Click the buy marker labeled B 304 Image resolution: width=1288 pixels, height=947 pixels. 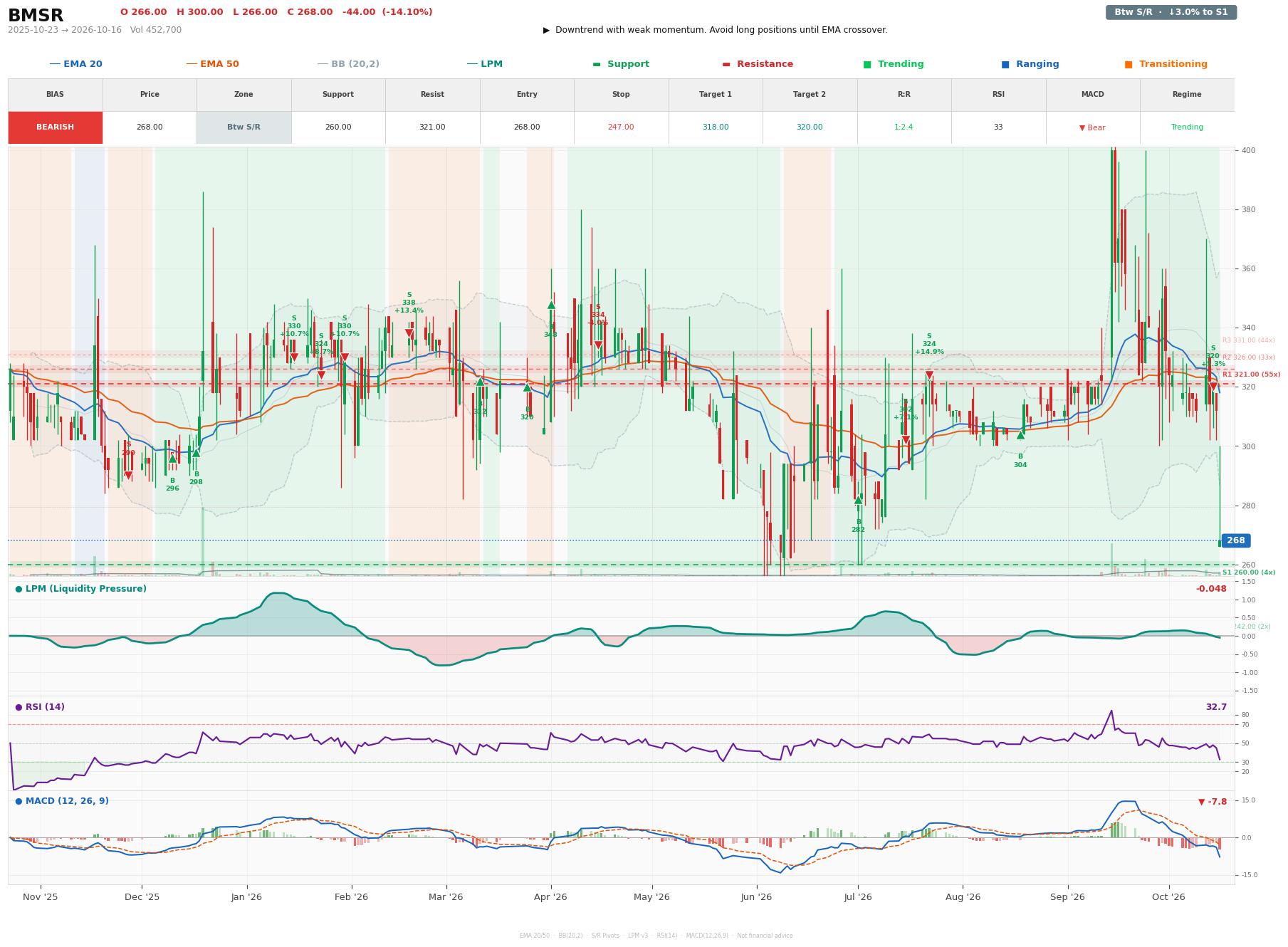click(1020, 434)
